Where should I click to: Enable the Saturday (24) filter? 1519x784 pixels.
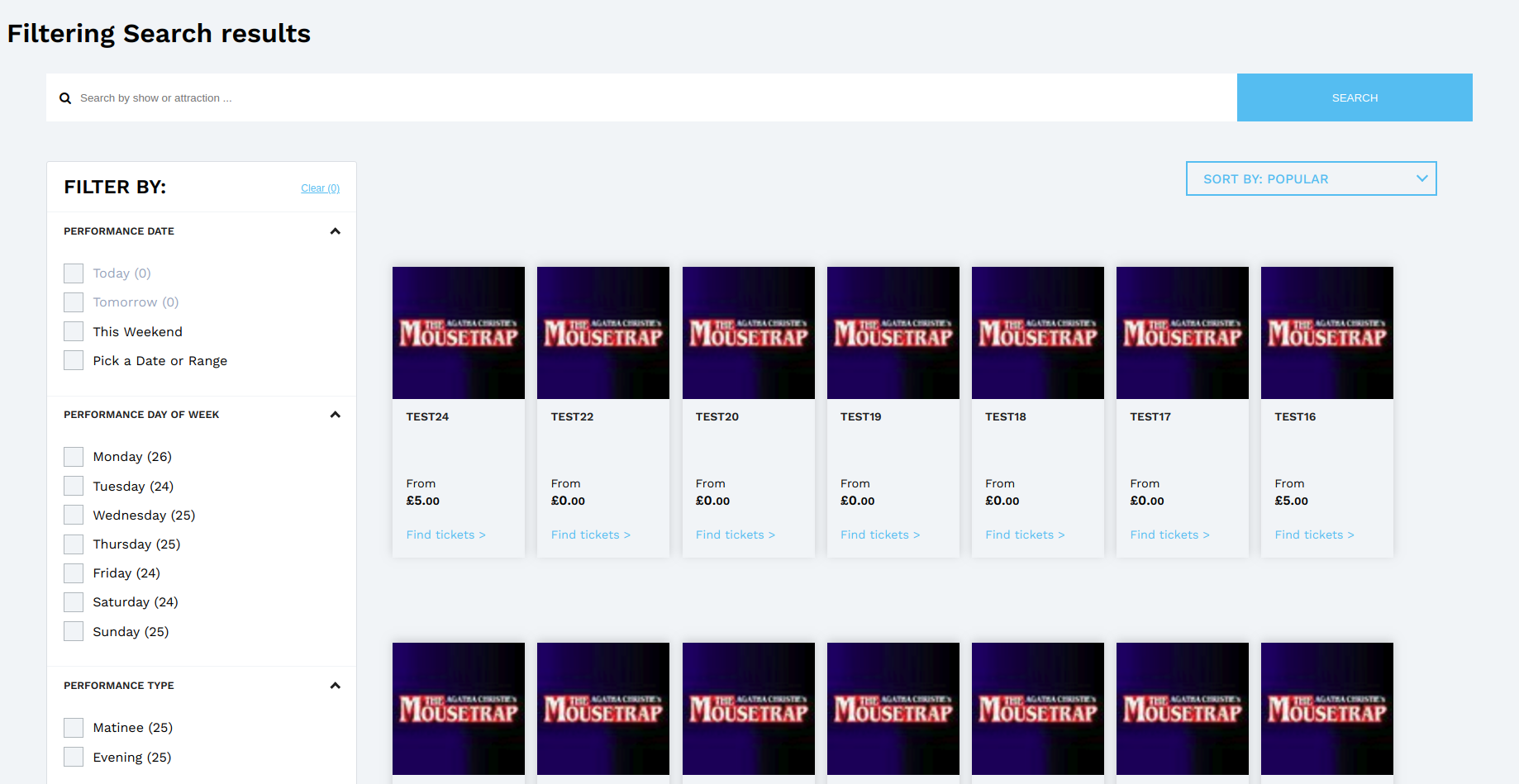click(x=74, y=602)
